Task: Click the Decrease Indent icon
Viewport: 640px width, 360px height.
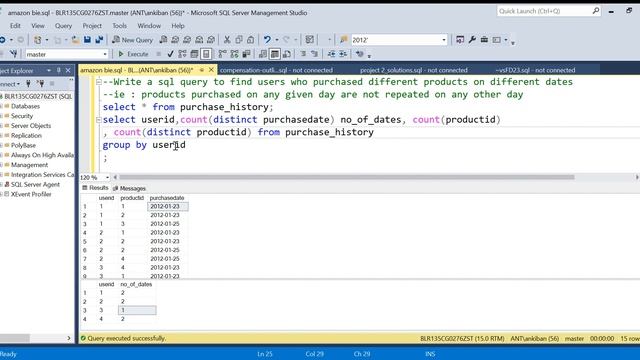Action: pyautogui.click(x=331, y=54)
